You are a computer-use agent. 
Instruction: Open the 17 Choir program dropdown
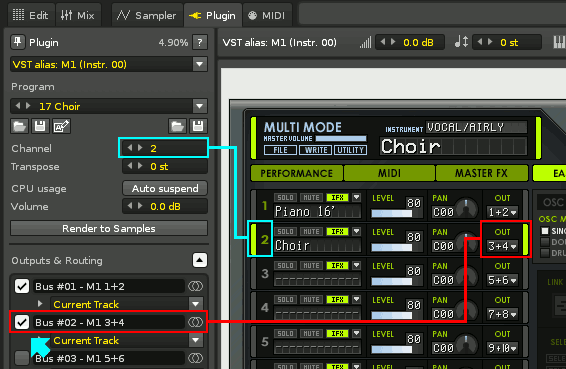[x=199, y=106]
